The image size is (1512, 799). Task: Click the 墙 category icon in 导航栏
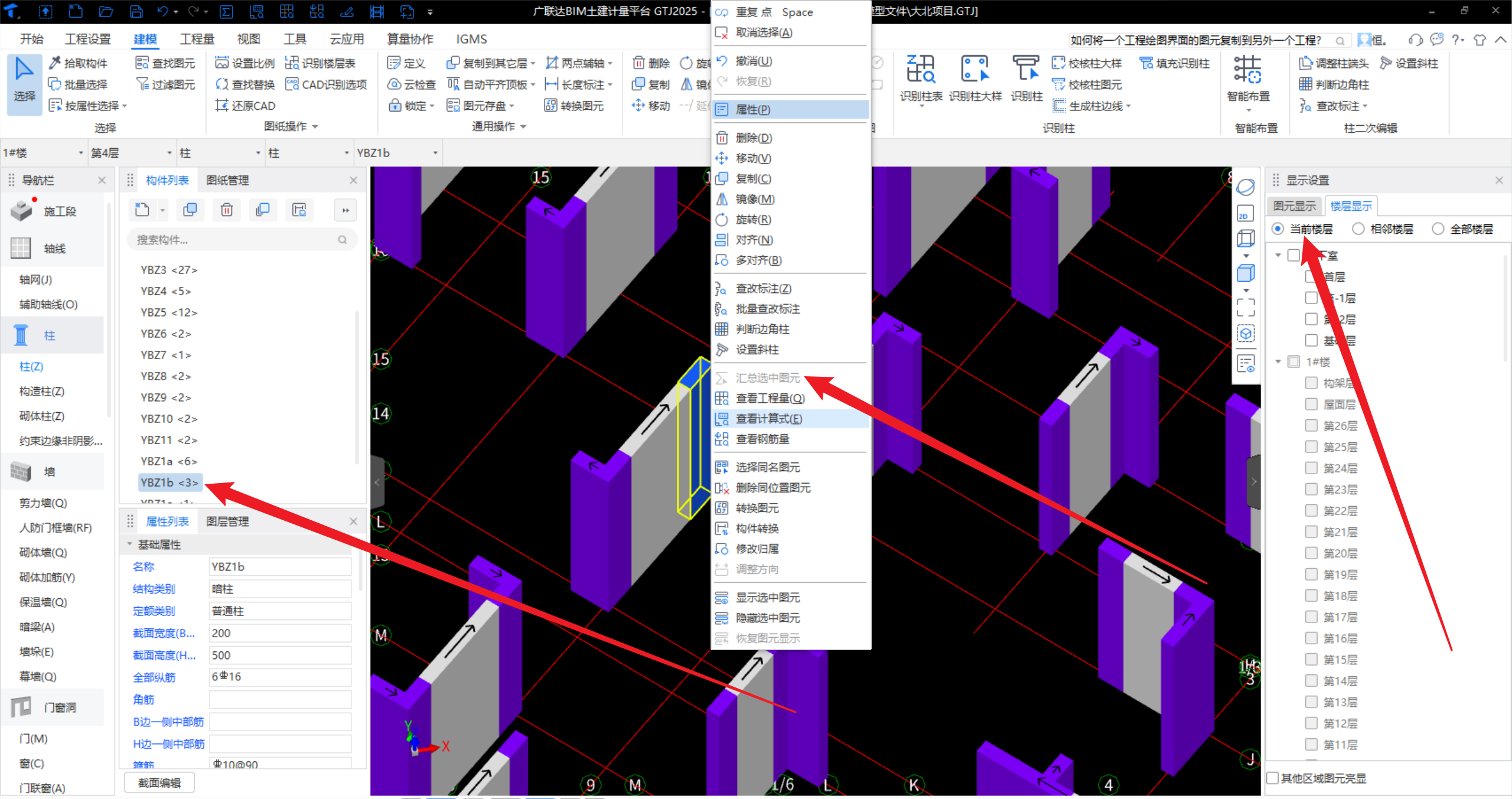(21, 471)
